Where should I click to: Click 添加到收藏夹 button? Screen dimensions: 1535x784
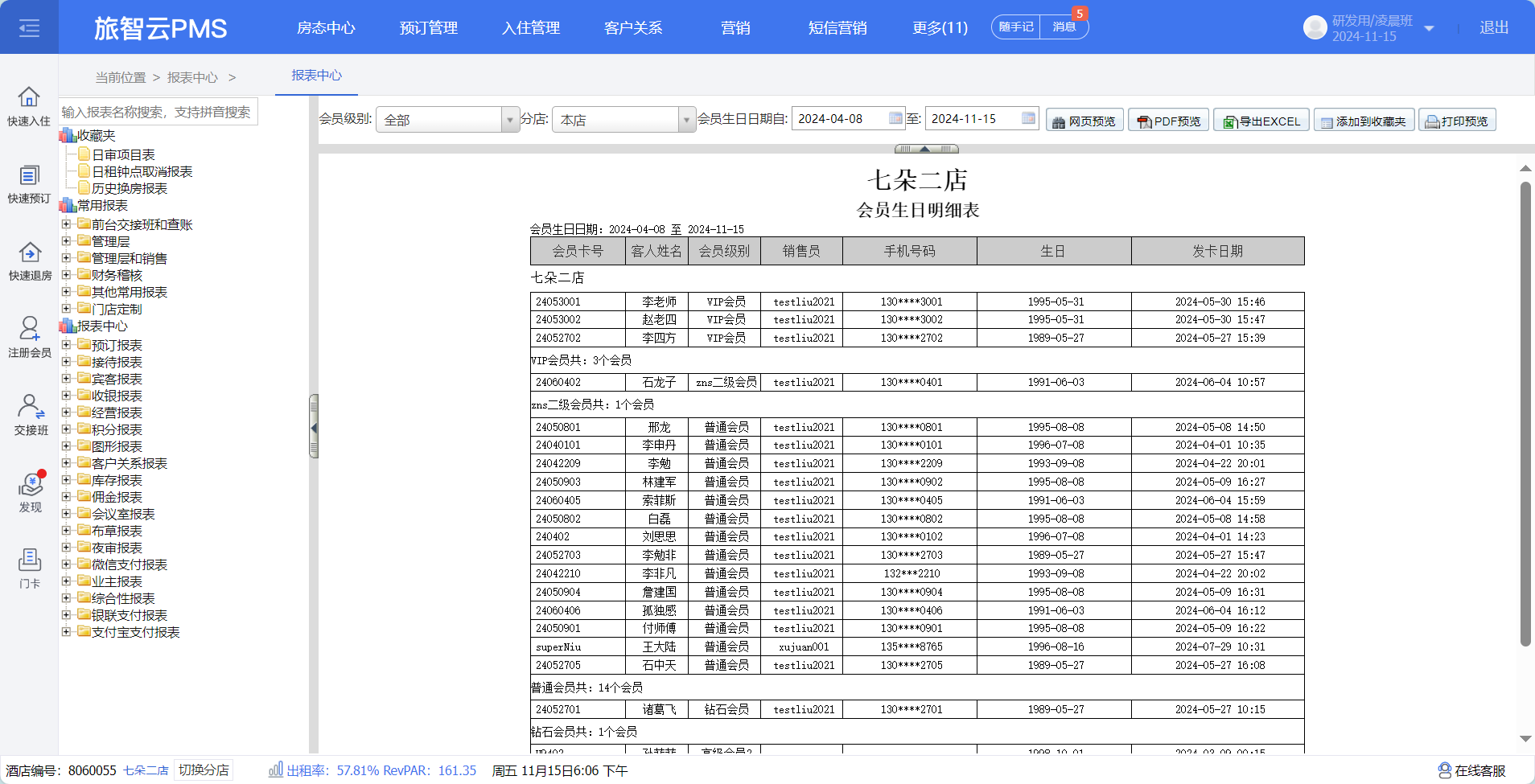tap(1364, 121)
